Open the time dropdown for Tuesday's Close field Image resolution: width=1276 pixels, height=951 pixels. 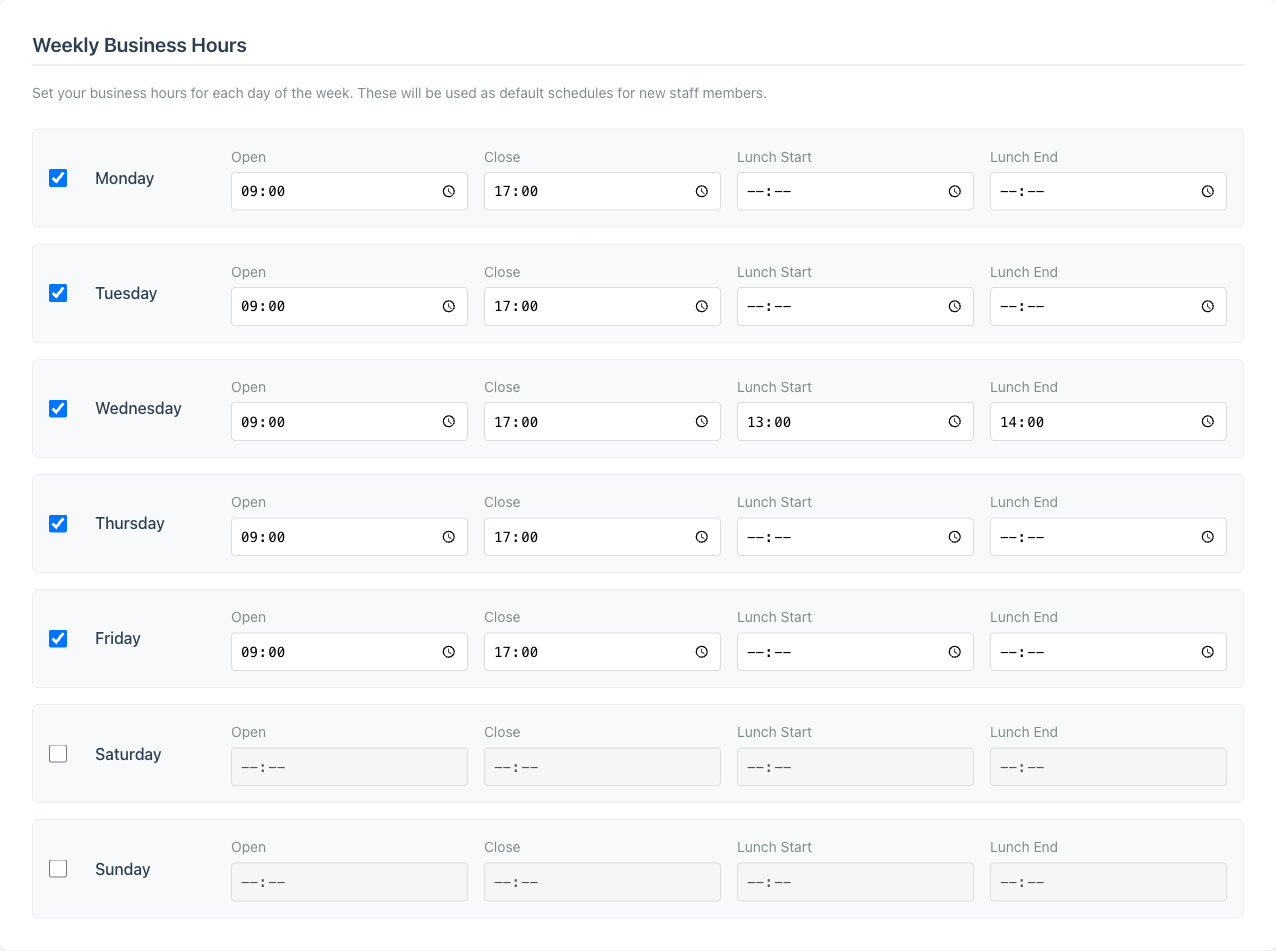tap(700, 306)
